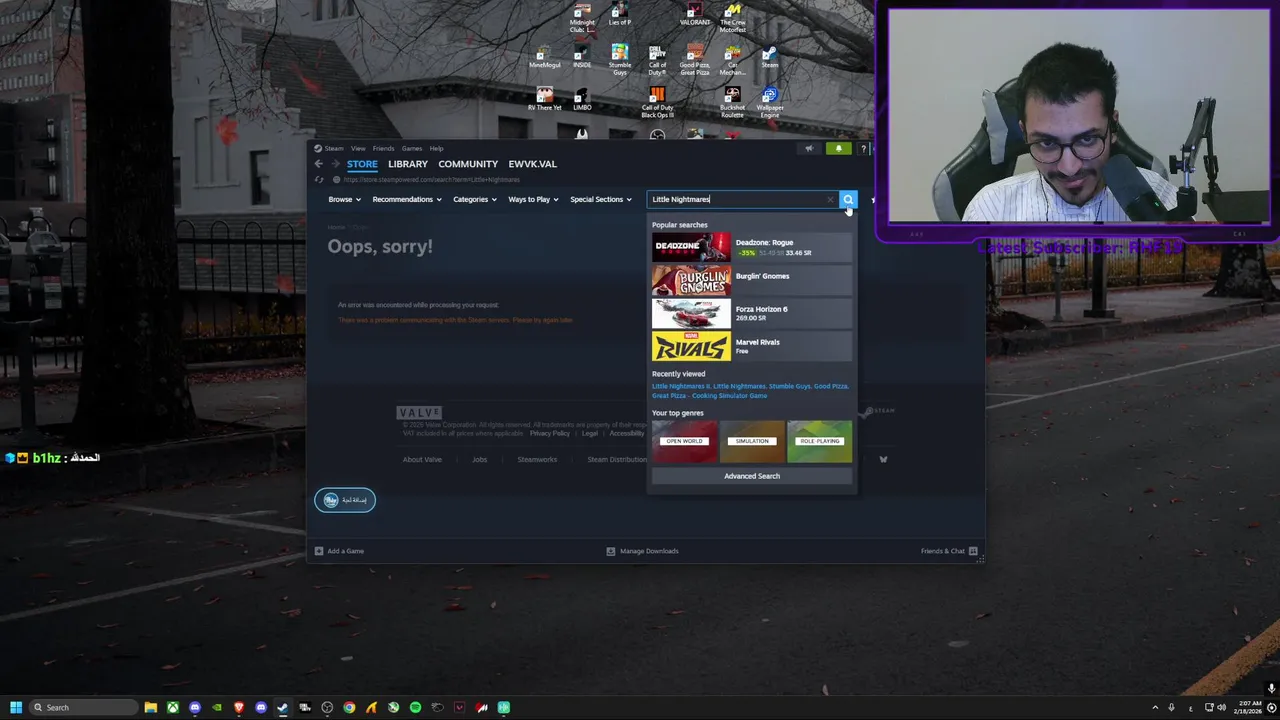Go back with Steam's left arrow

click(x=318, y=164)
